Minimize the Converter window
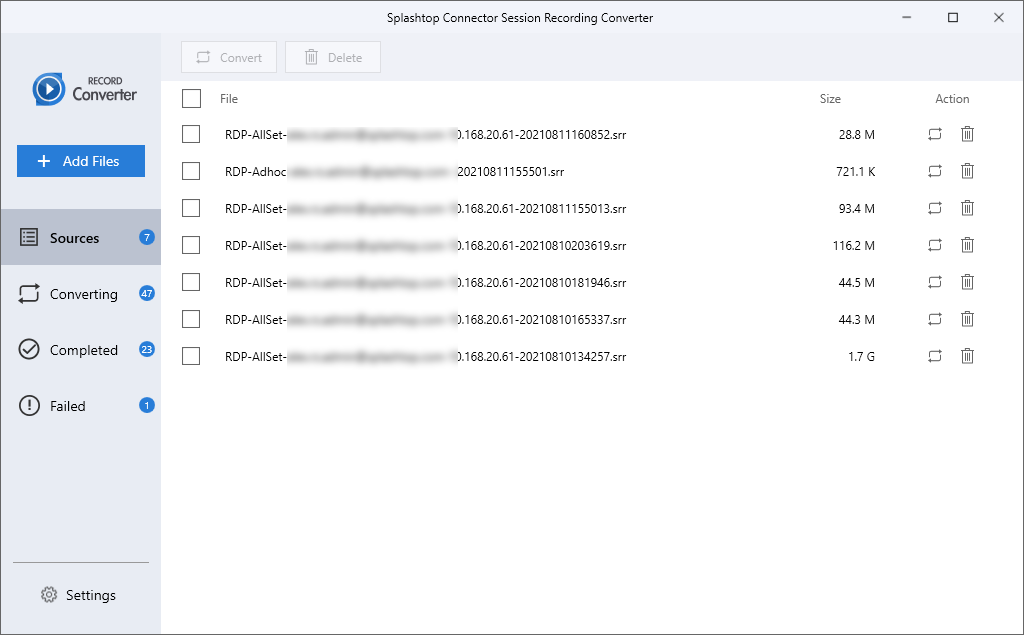The width and height of the screenshot is (1024, 635). click(x=906, y=17)
